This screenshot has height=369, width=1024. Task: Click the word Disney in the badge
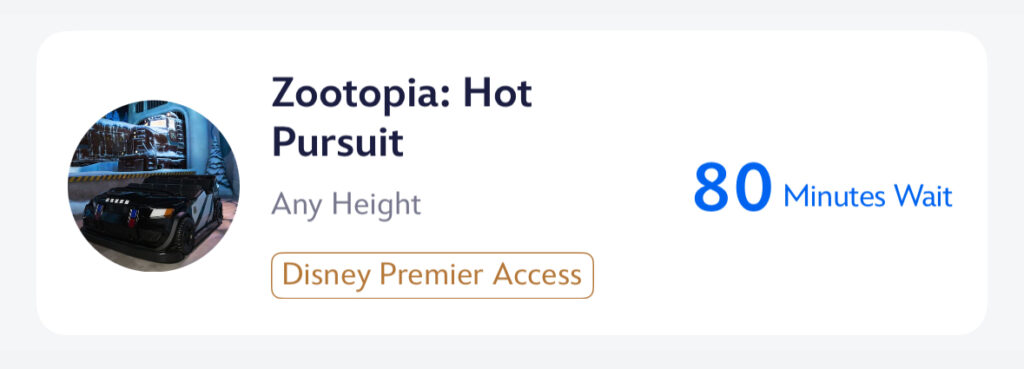(327, 276)
